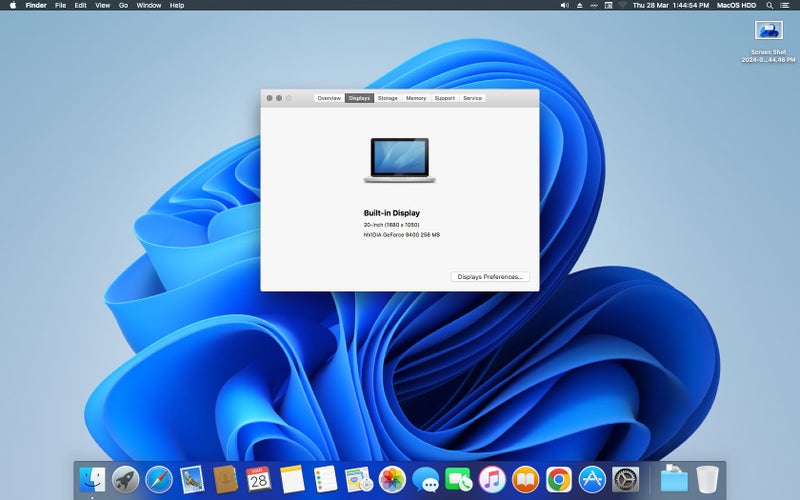
Task: Open the Trash in dock
Action: [707, 480]
